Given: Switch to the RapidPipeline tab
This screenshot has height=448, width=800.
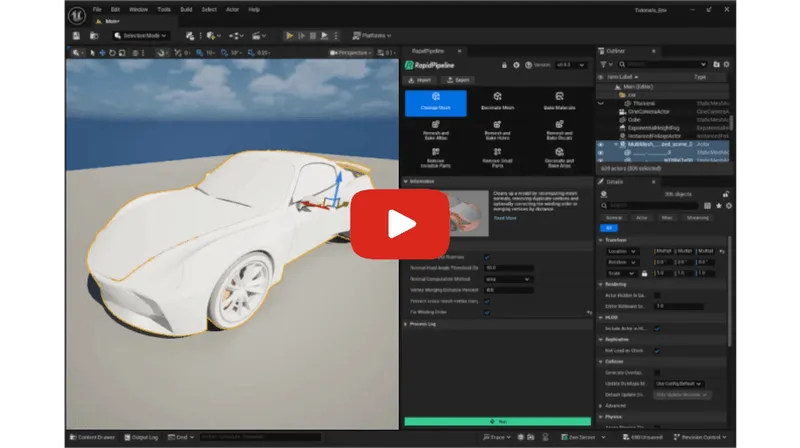Looking at the screenshot, I should pos(429,51).
